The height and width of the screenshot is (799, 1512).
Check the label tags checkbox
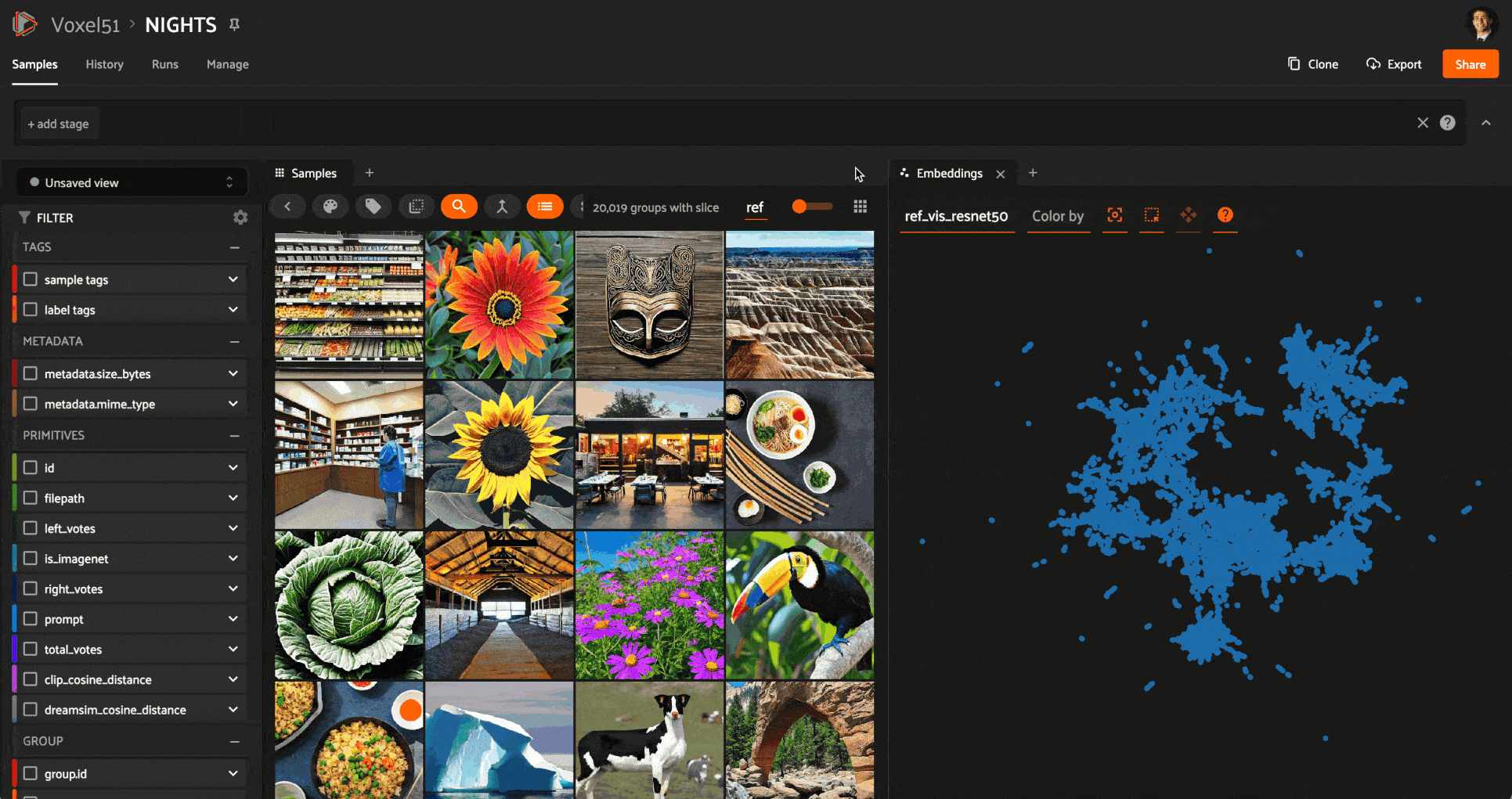[31, 310]
